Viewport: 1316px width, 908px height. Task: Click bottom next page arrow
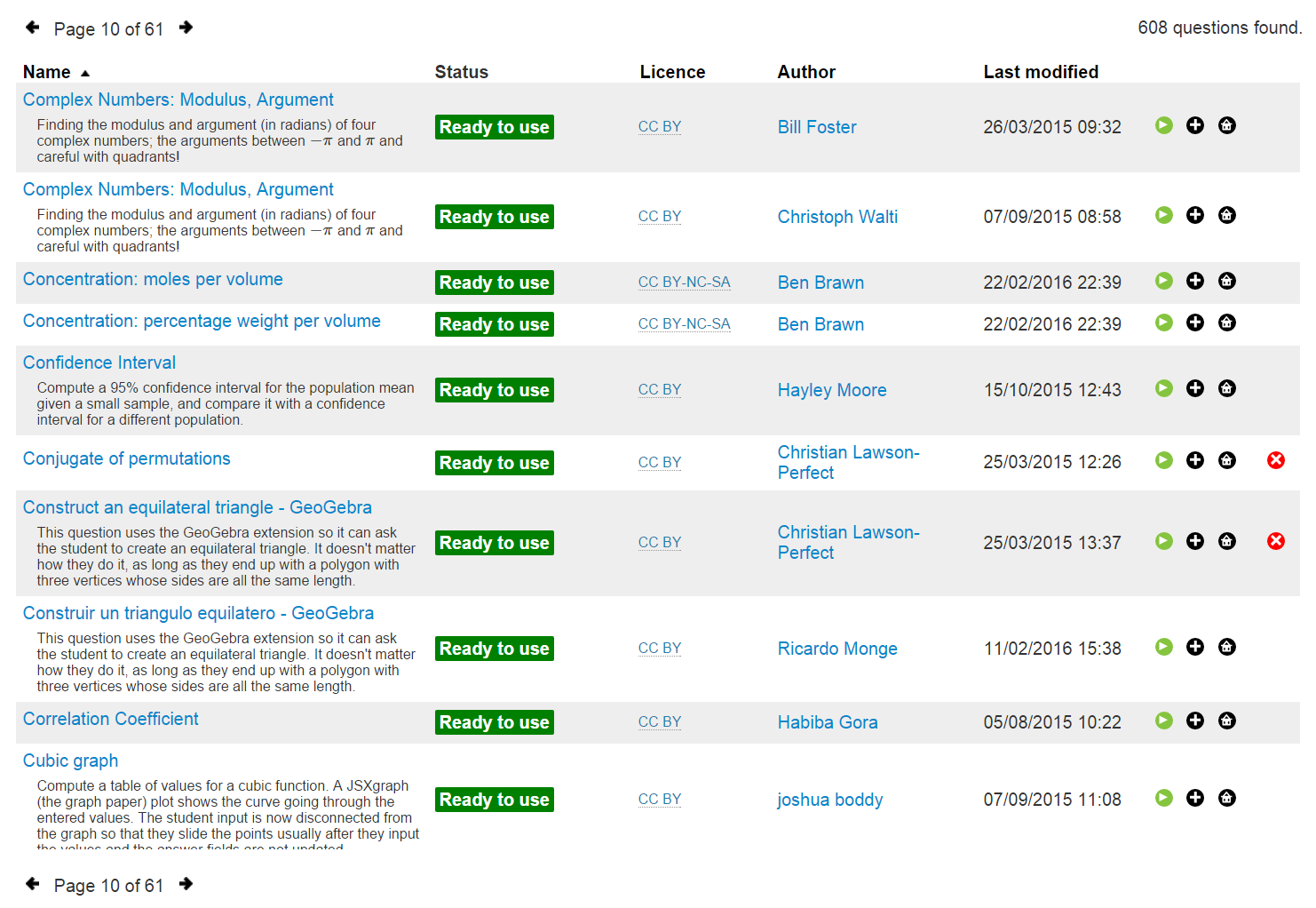[x=186, y=884]
